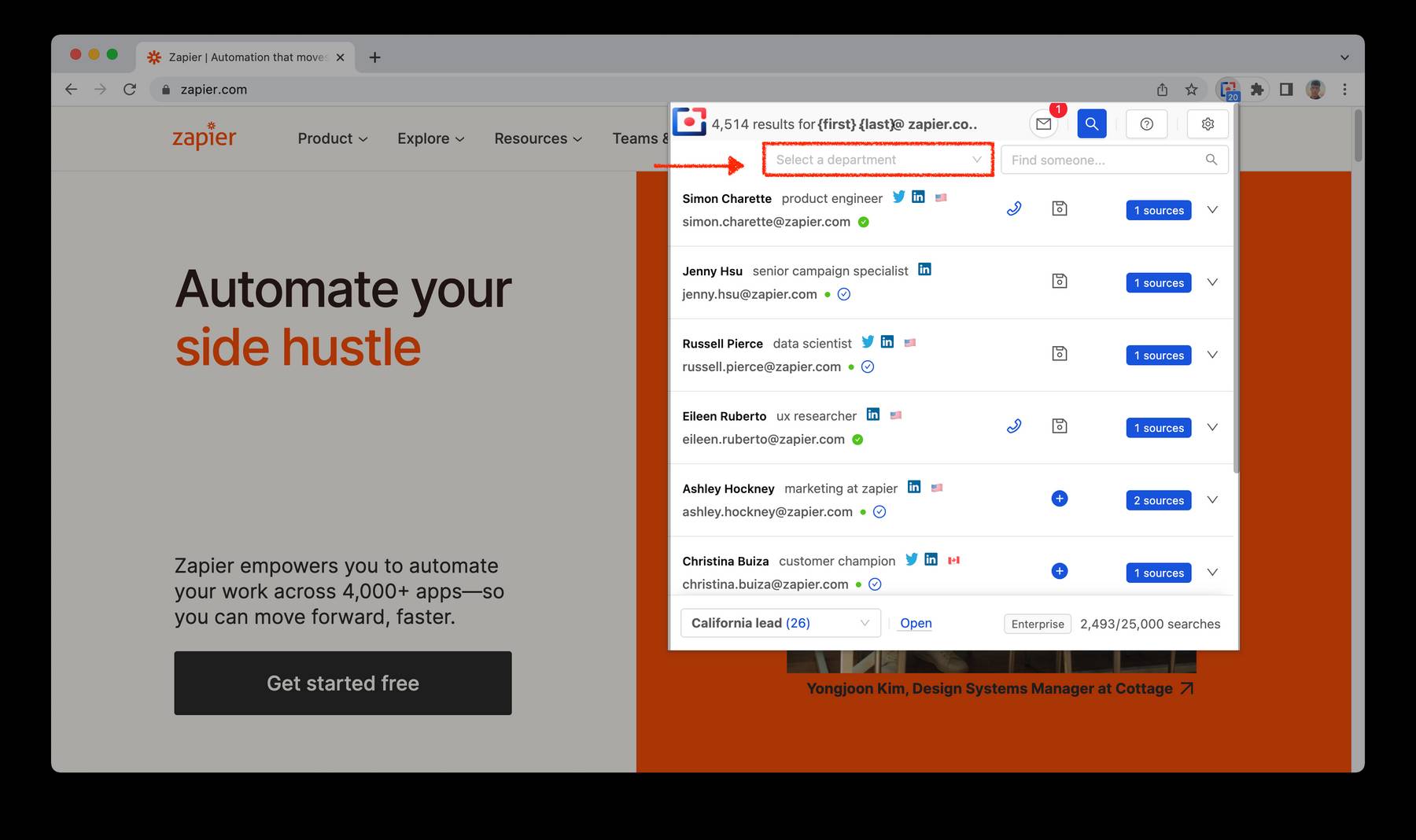Select email simon.charette@zapier.com
This screenshot has height=840, width=1416.
[x=766, y=222]
